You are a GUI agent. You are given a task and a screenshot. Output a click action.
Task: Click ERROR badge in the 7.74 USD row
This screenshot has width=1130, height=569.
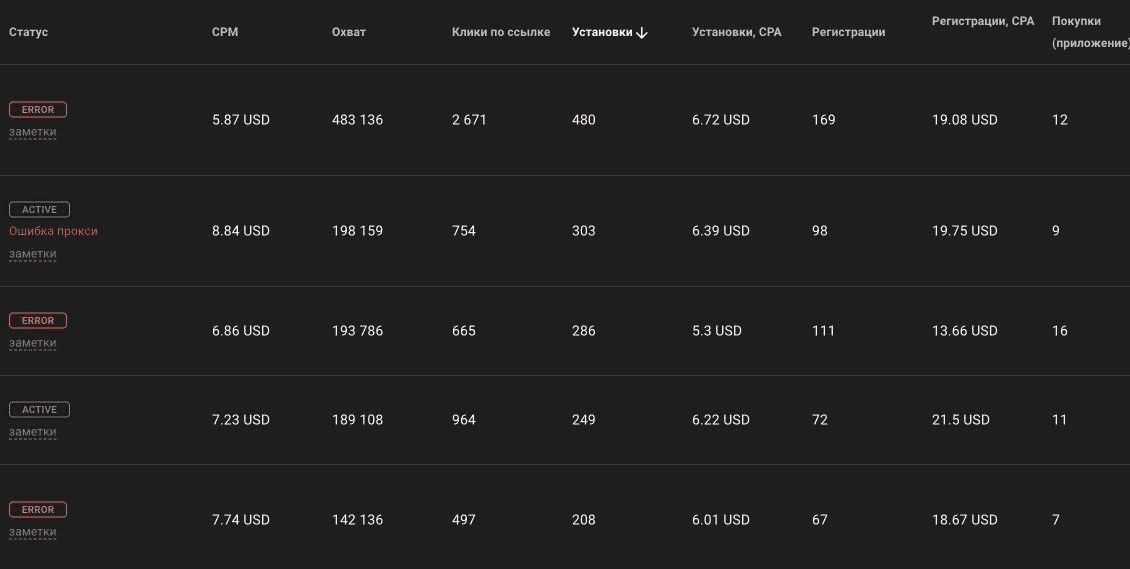click(x=37, y=509)
